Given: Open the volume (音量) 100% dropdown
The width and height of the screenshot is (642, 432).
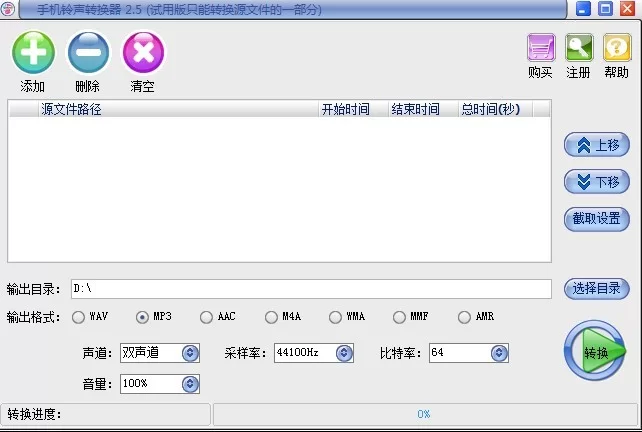Looking at the screenshot, I should tap(190, 384).
